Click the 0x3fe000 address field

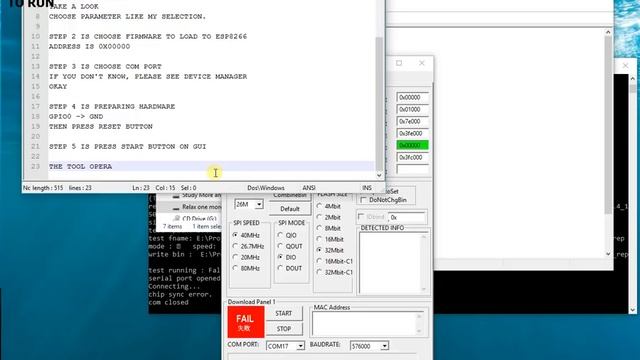point(412,133)
